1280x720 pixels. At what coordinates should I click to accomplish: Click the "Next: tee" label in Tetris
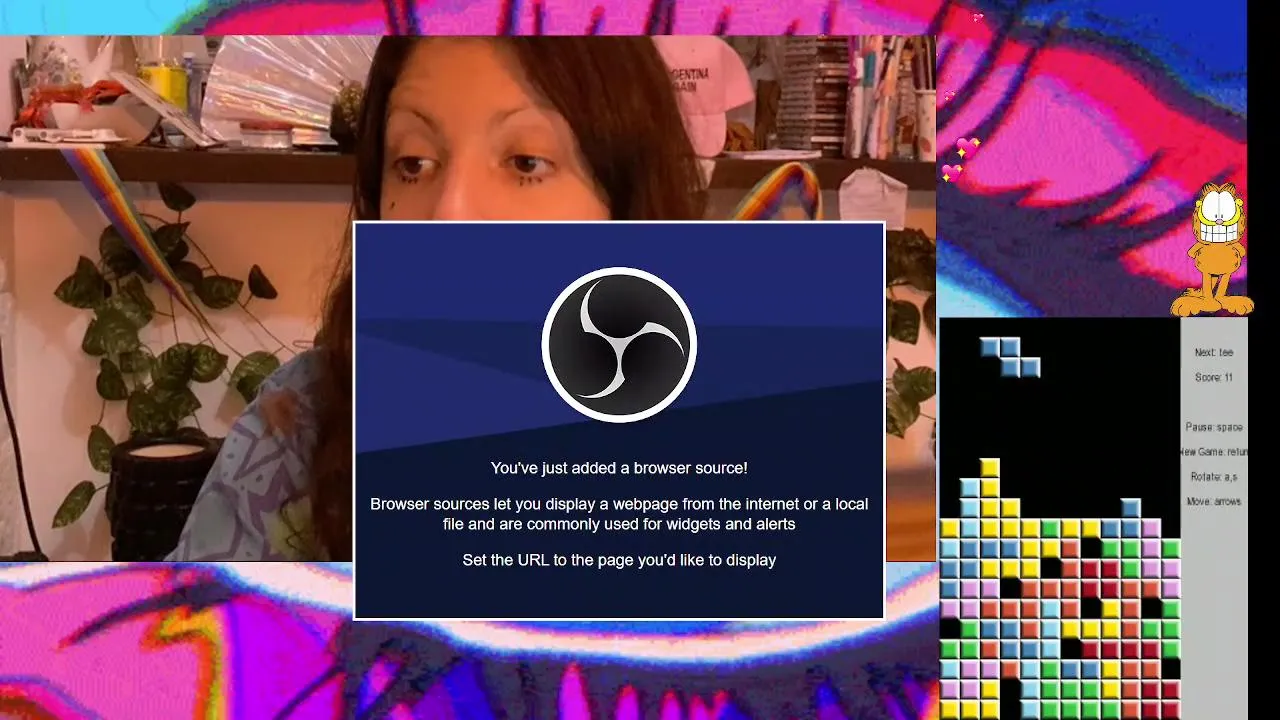coord(1214,352)
